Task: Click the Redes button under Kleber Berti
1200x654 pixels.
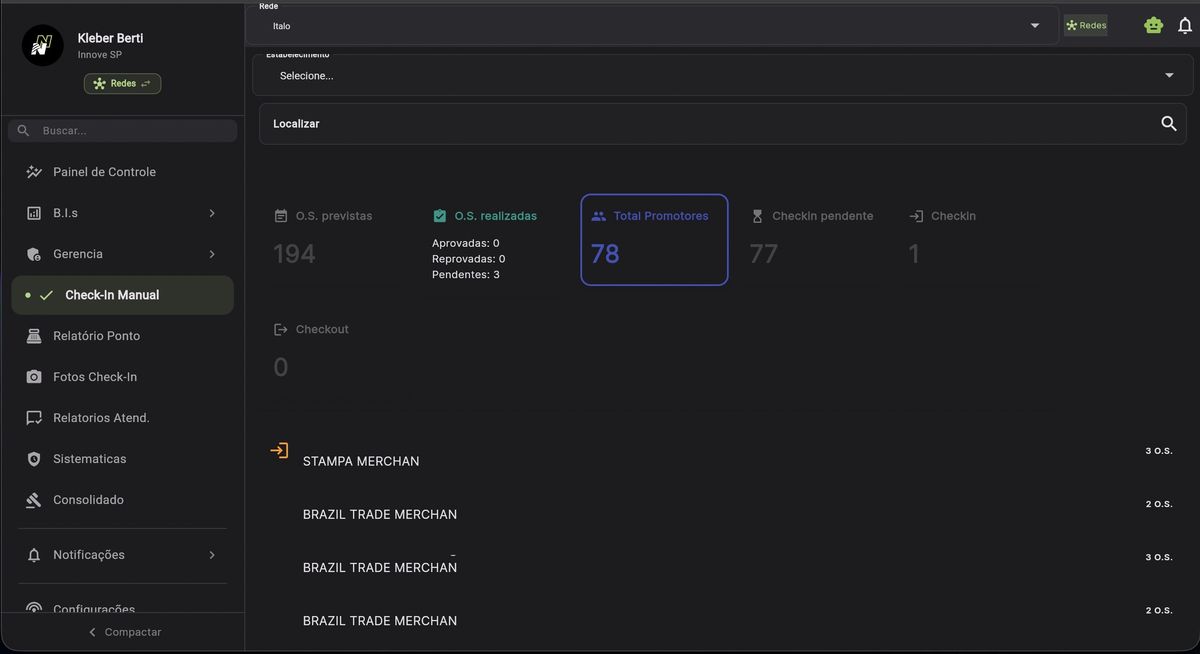Action: pyautogui.click(x=122, y=83)
